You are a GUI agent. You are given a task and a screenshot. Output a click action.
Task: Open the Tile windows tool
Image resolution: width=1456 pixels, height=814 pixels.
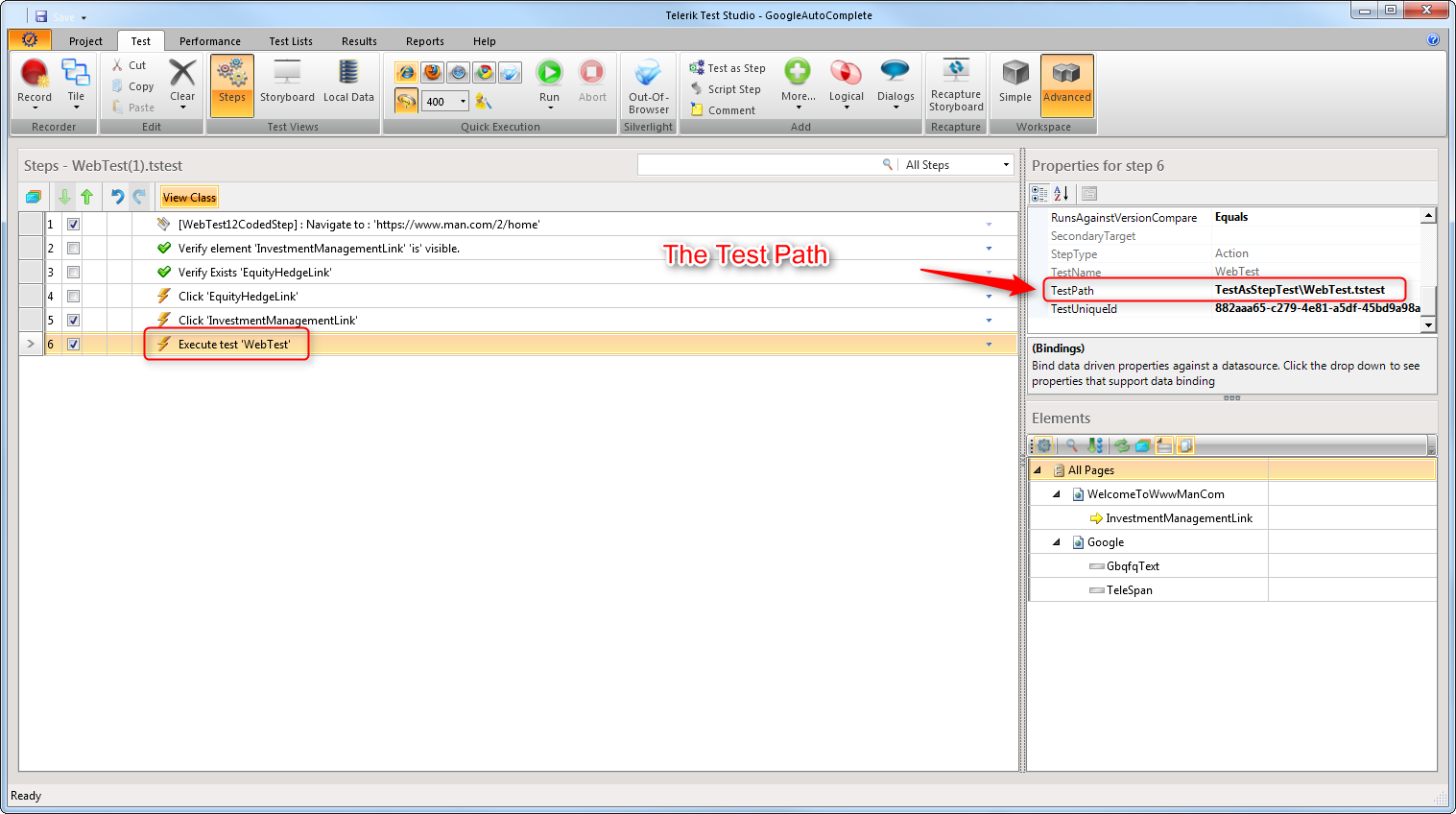coord(76,83)
